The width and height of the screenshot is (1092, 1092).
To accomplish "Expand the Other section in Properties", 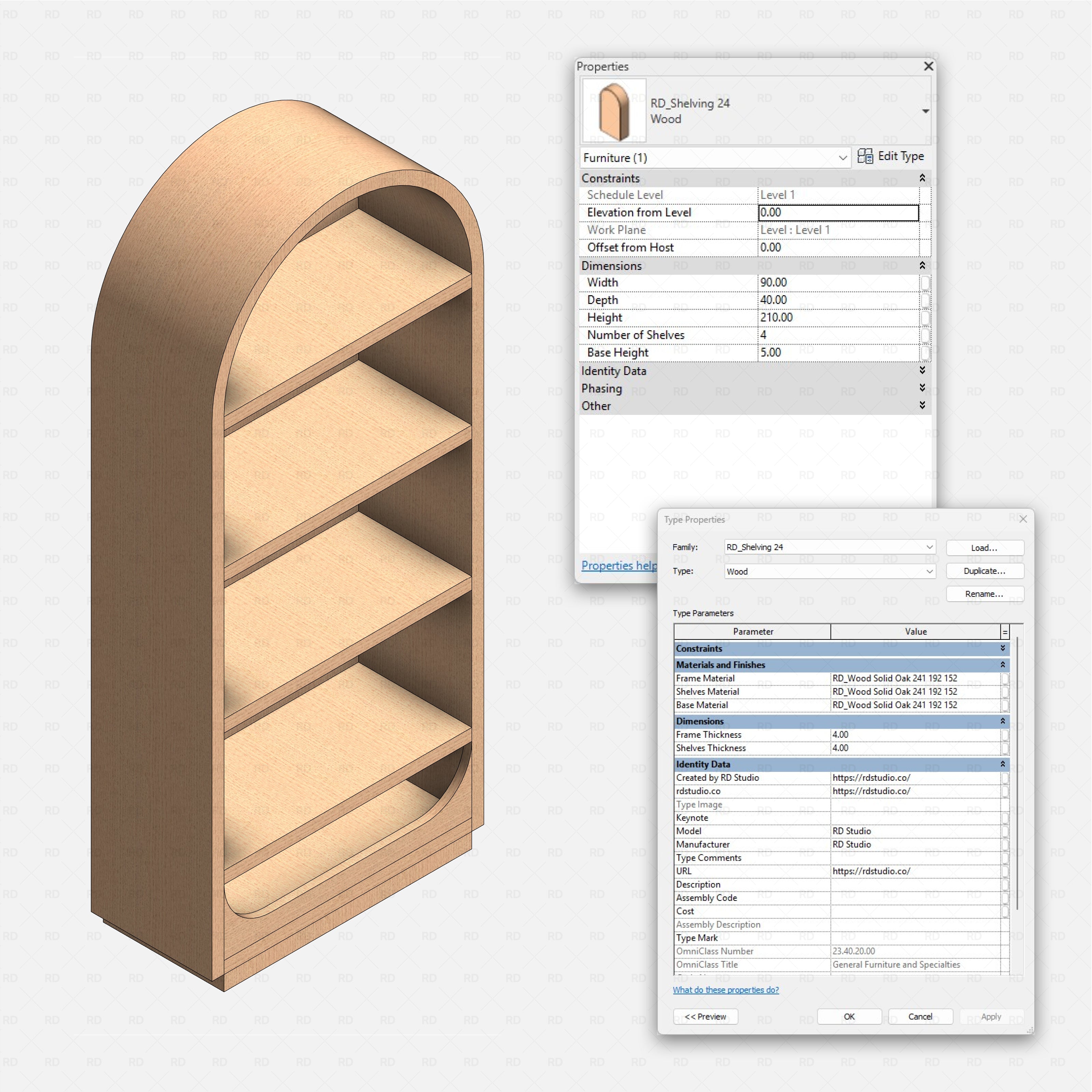I will (x=922, y=406).
